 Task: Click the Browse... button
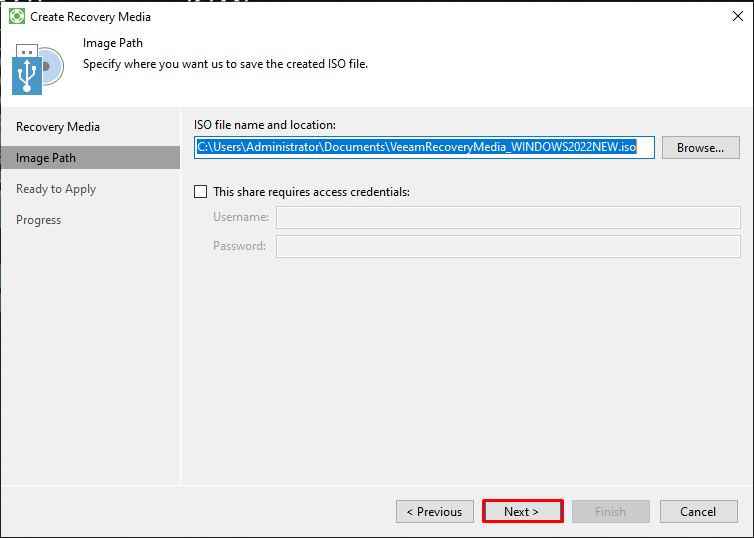click(701, 148)
